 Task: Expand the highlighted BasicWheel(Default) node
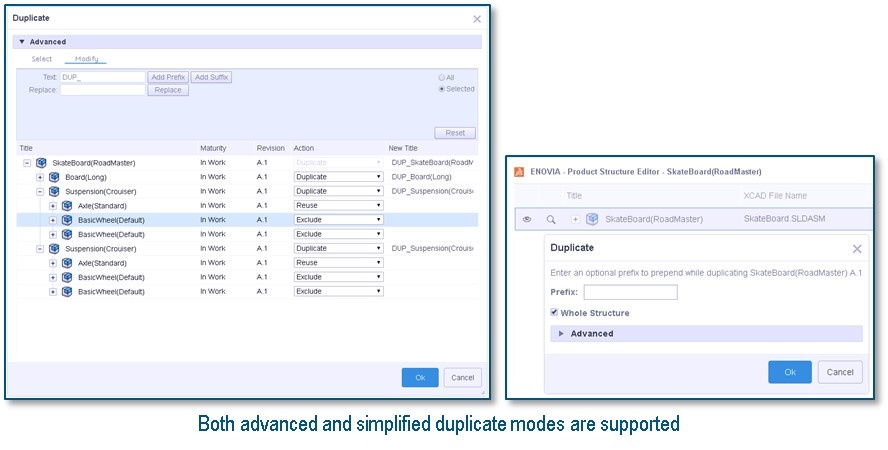tap(53, 220)
